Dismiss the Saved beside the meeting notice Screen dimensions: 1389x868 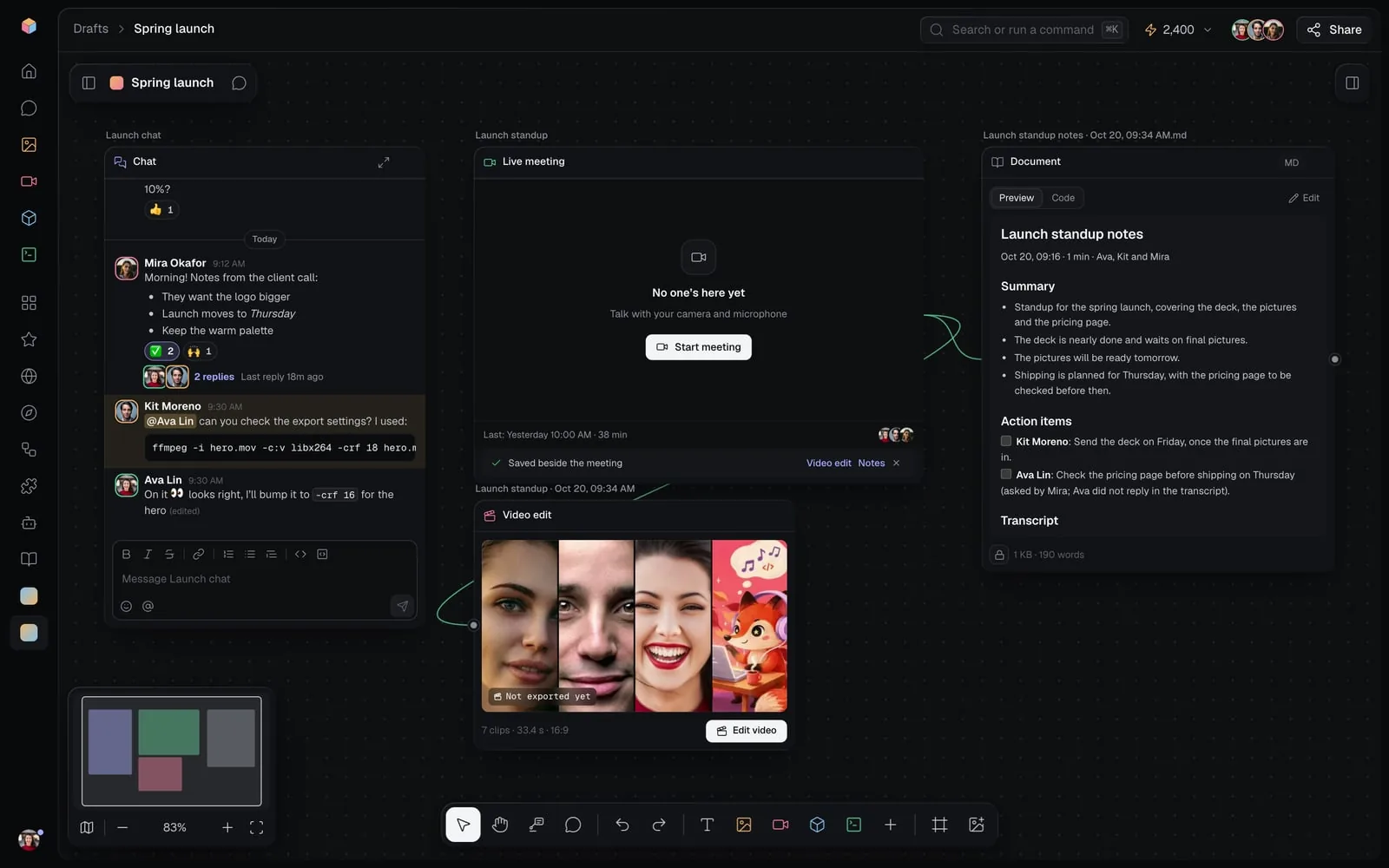[x=897, y=463]
